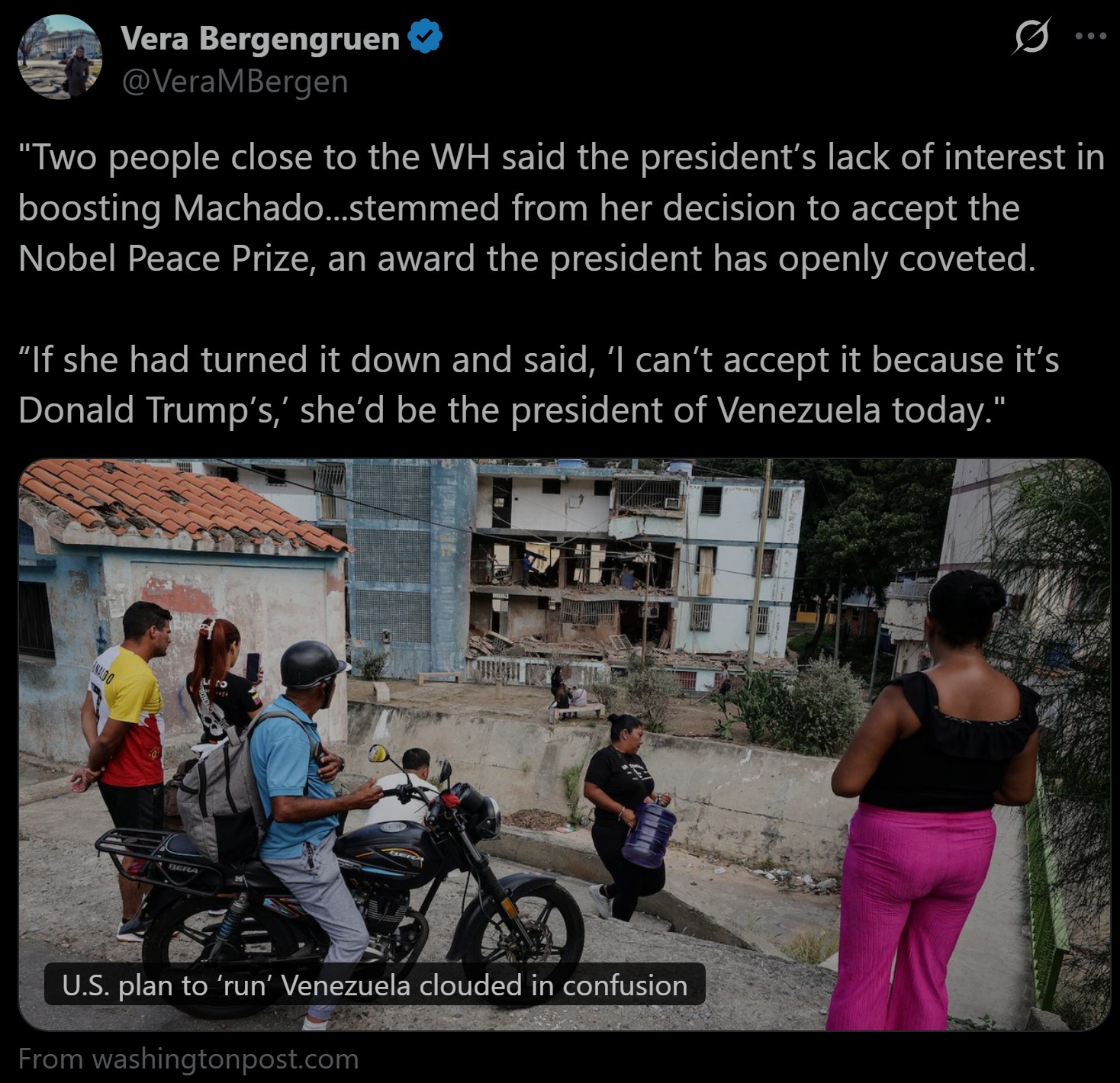Click the blue verified badge
The image size is (1120, 1083).
[426, 37]
